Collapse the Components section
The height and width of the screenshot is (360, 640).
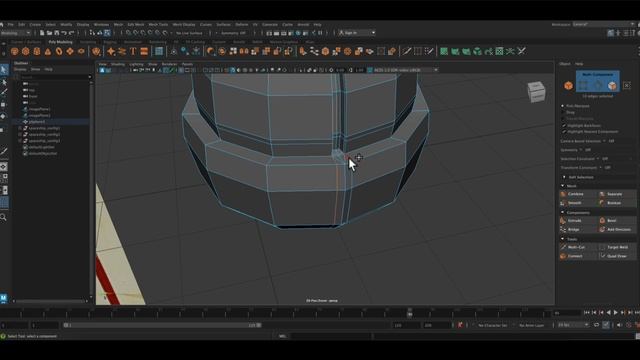click(563, 212)
